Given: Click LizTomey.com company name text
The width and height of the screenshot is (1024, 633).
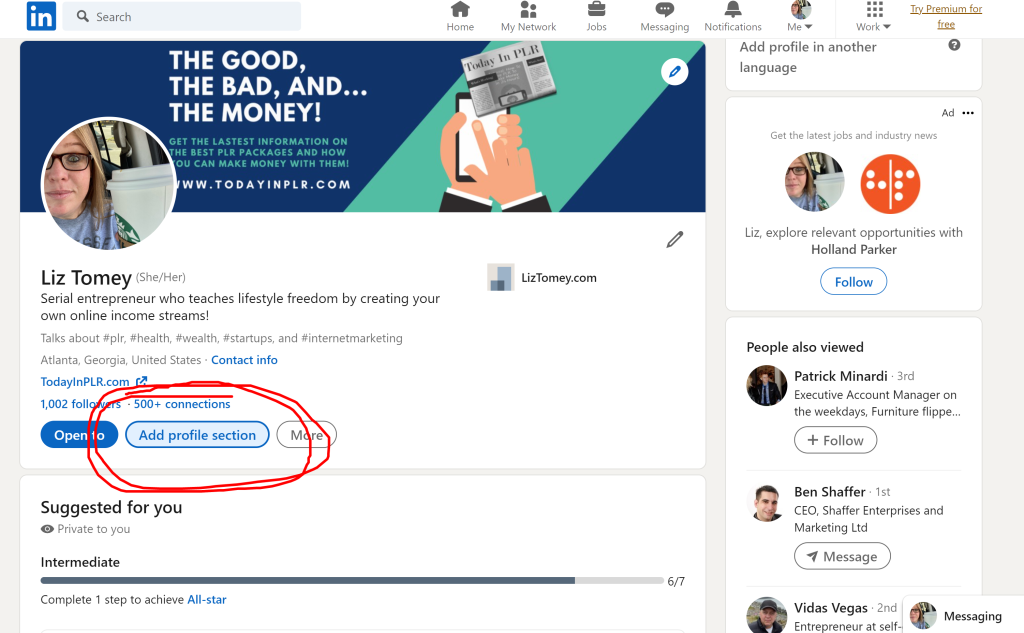Looking at the screenshot, I should pos(558,278).
